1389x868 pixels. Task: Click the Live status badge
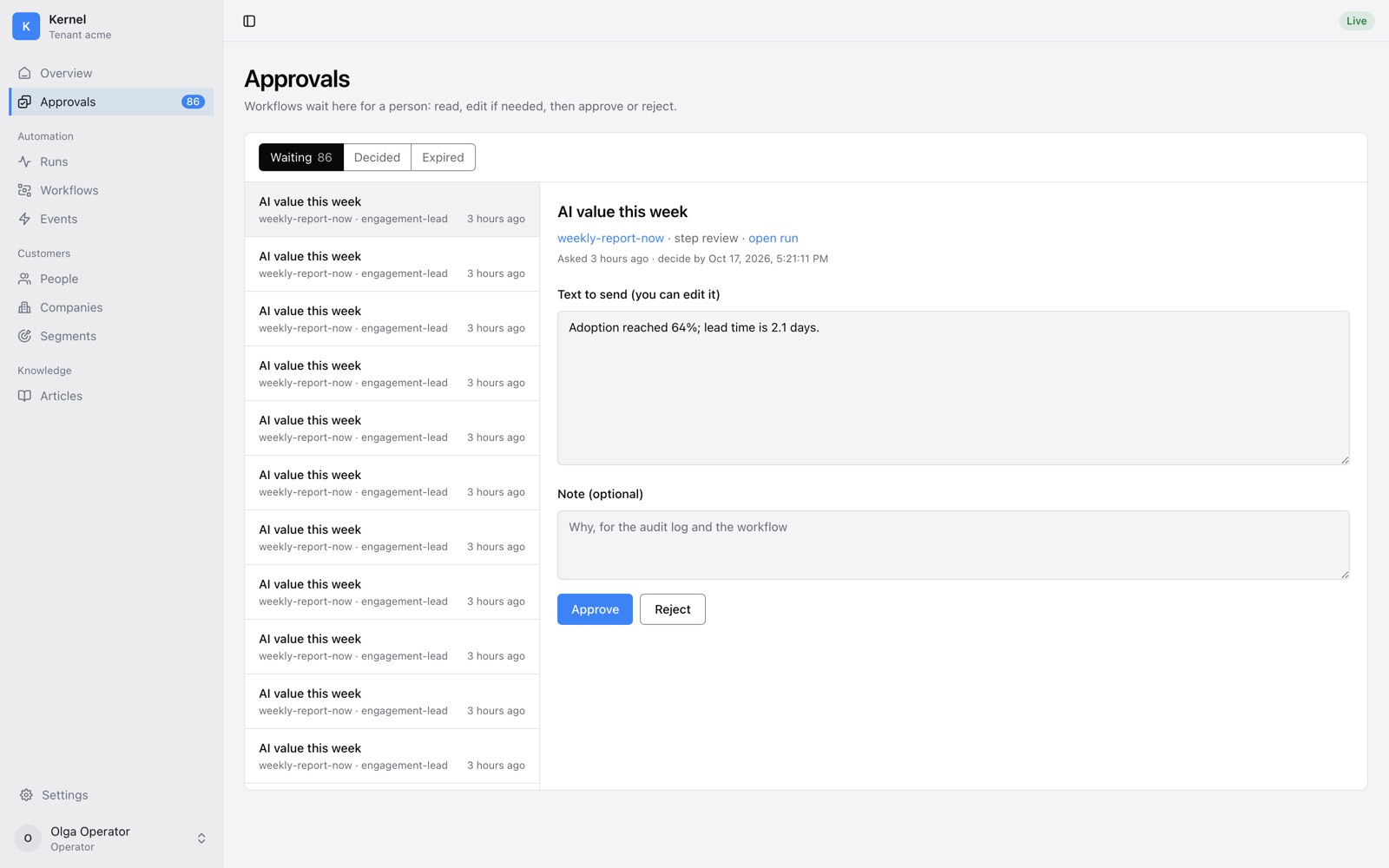tap(1356, 21)
